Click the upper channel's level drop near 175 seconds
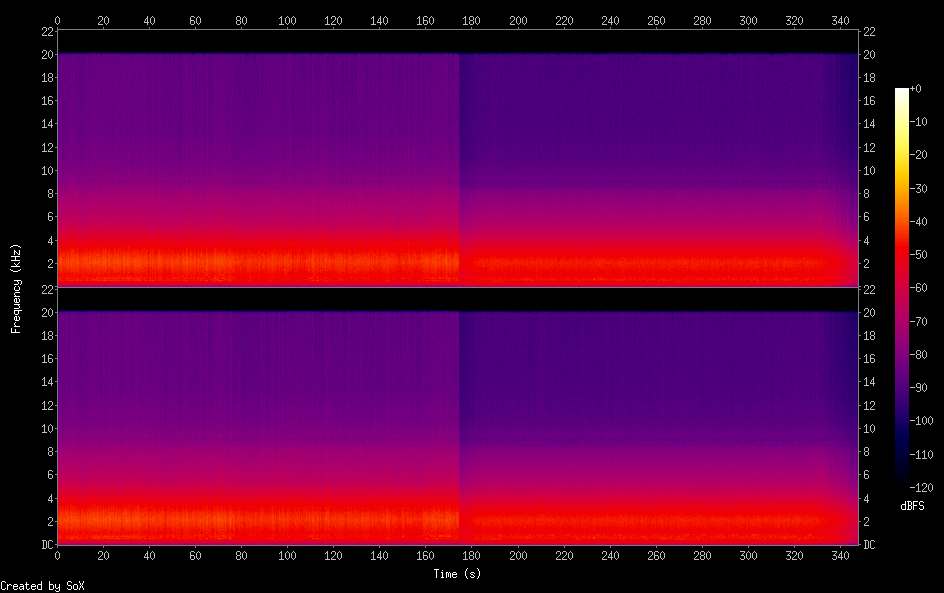Screen dimensions: 944x593 [459, 160]
